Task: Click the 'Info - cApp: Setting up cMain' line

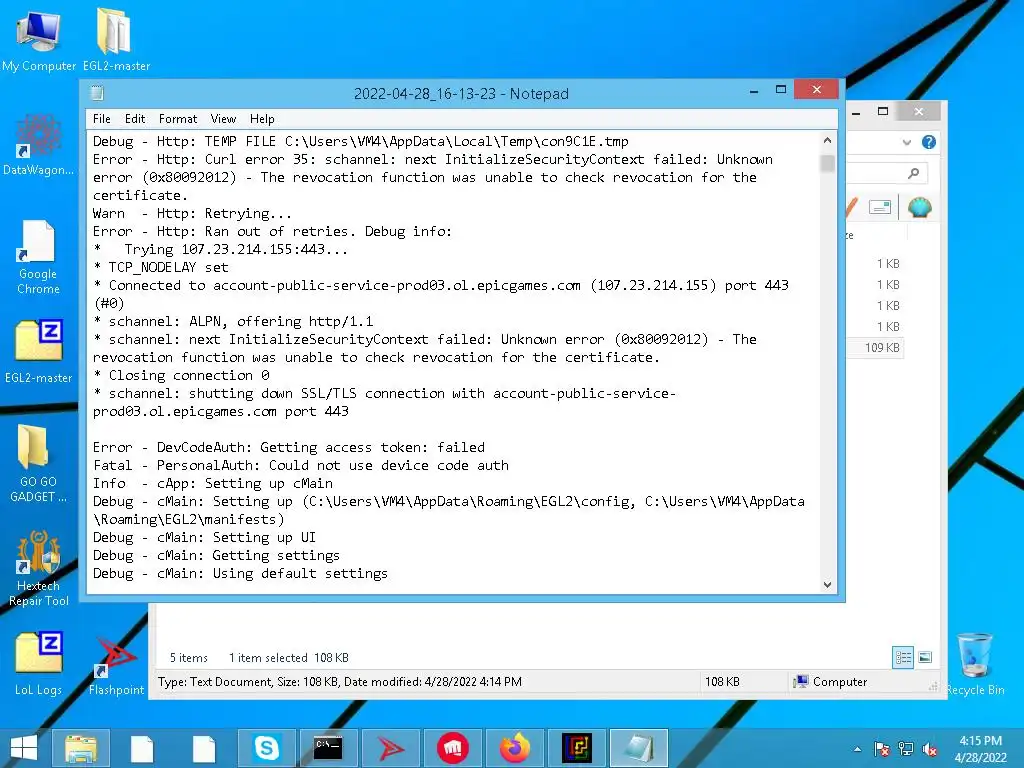Action: (213, 483)
